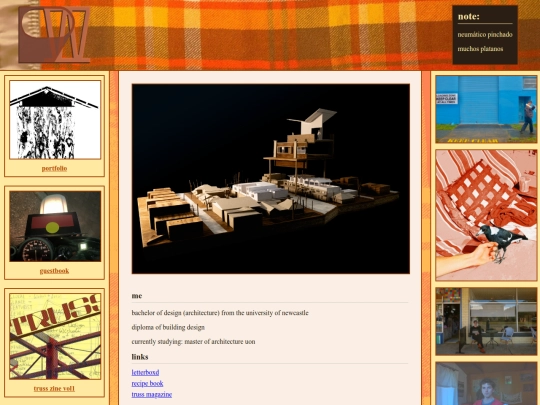Click the text 'neumático pinchado'
Viewport: 540px width, 405px height.
point(485,34)
